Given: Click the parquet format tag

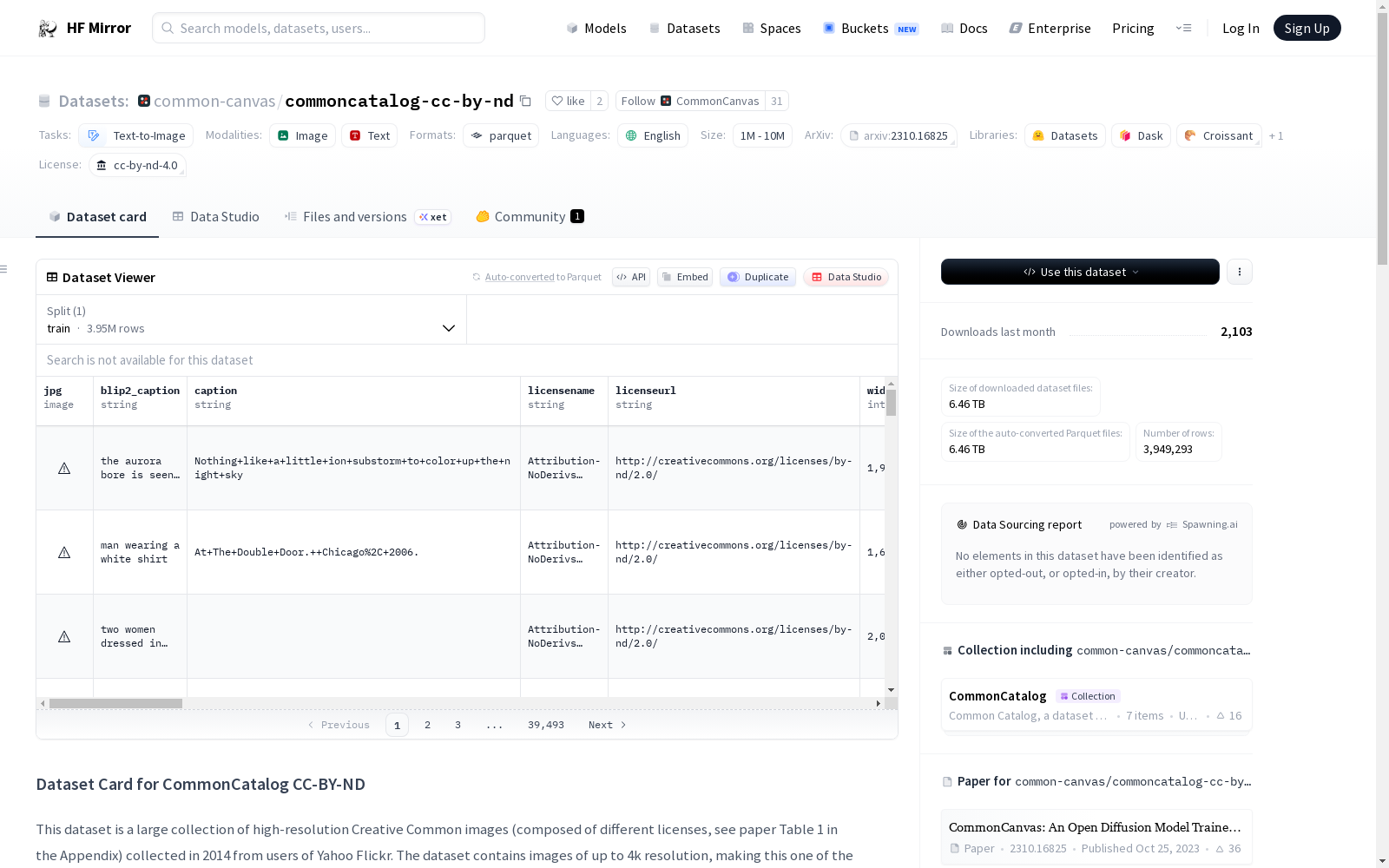Looking at the screenshot, I should point(501,135).
